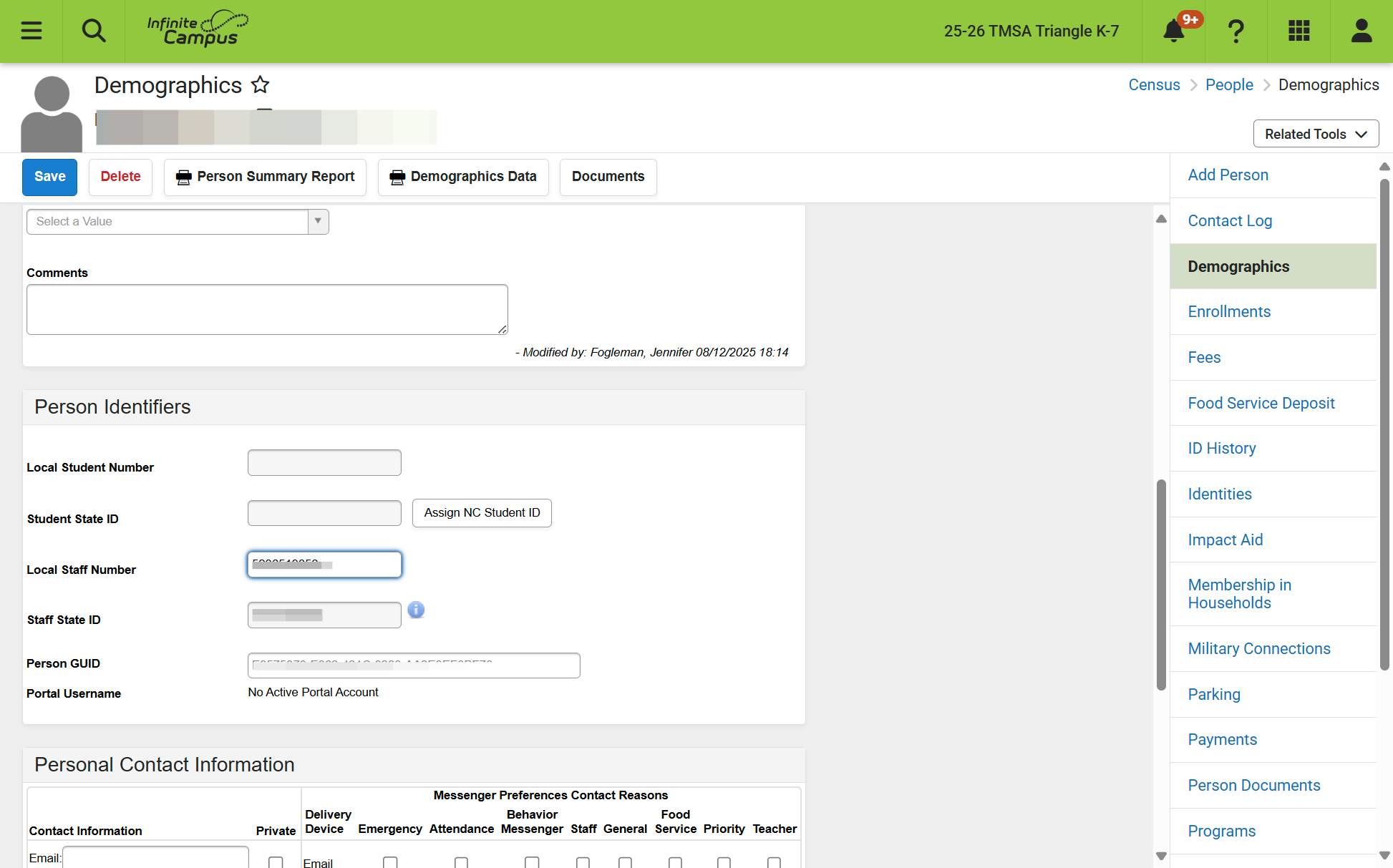
Task: Expand the Related Tools dropdown
Action: tap(1316, 134)
